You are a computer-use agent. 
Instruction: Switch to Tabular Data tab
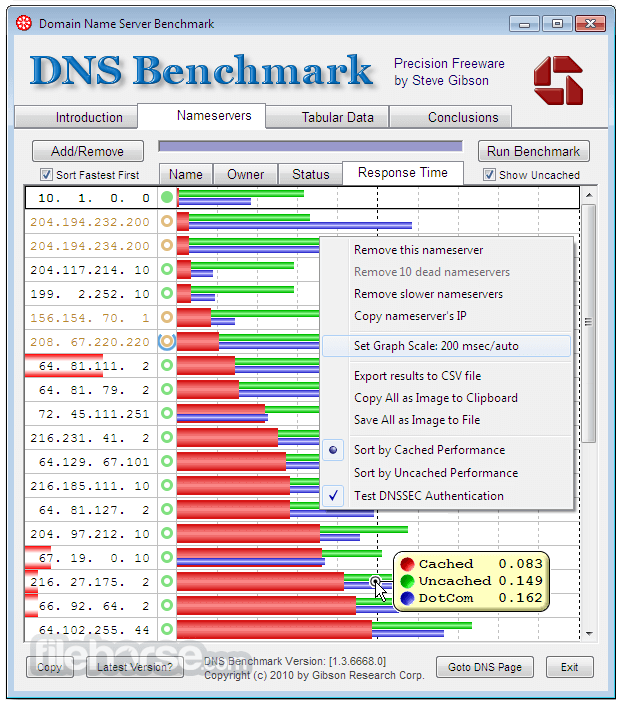point(327,118)
